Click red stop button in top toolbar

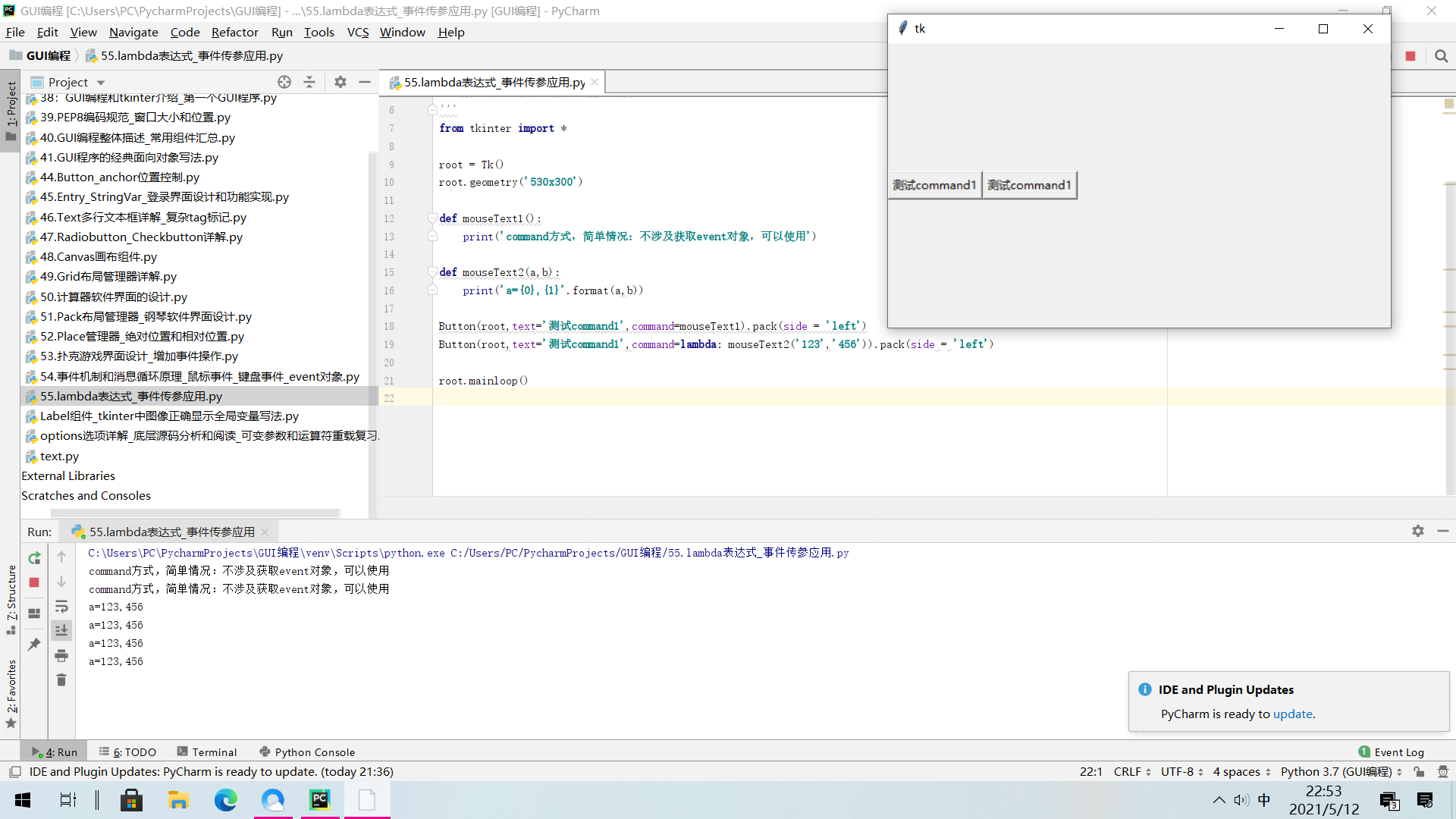pyautogui.click(x=1410, y=56)
